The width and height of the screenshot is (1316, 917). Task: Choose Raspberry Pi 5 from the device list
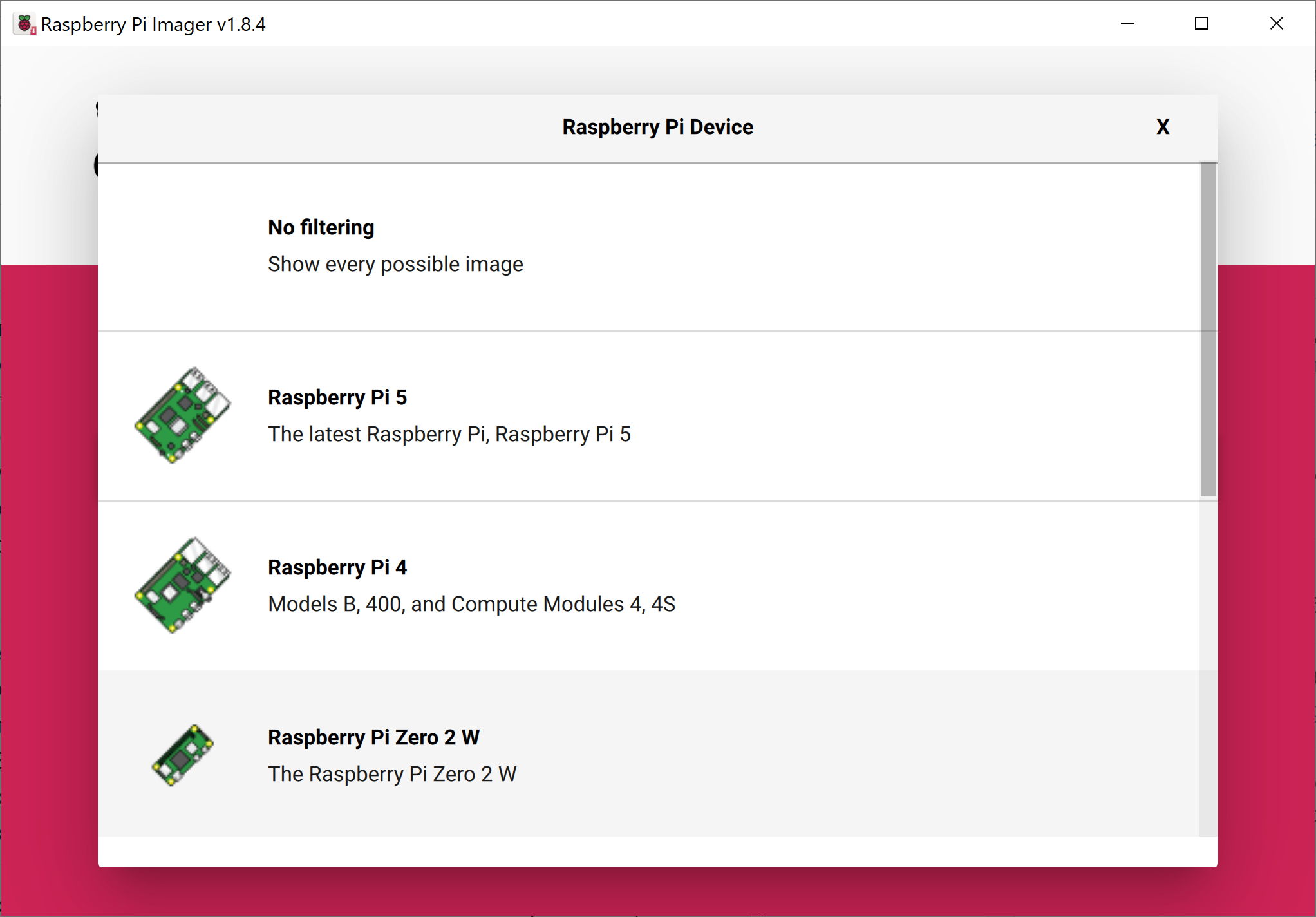click(337, 397)
